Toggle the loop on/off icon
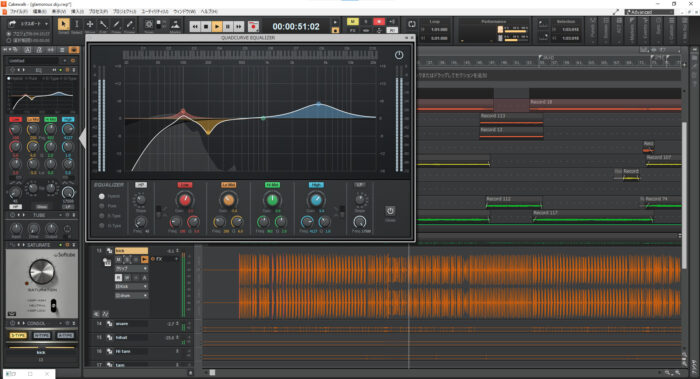The width and height of the screenshot is (700, 379). [x=412, y=24]
